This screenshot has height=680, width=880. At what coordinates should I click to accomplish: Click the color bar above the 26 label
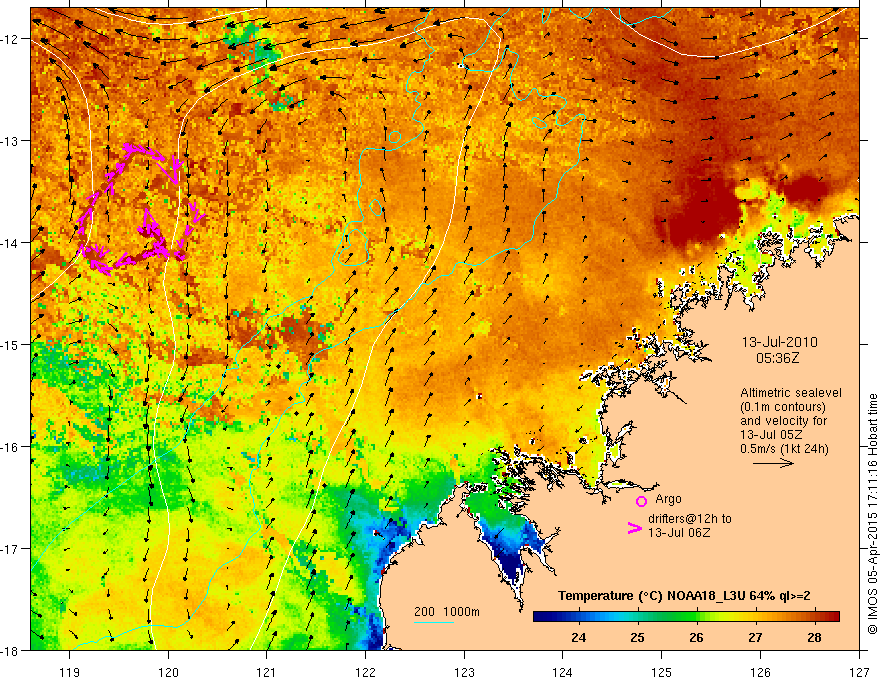tap(696, 617)
